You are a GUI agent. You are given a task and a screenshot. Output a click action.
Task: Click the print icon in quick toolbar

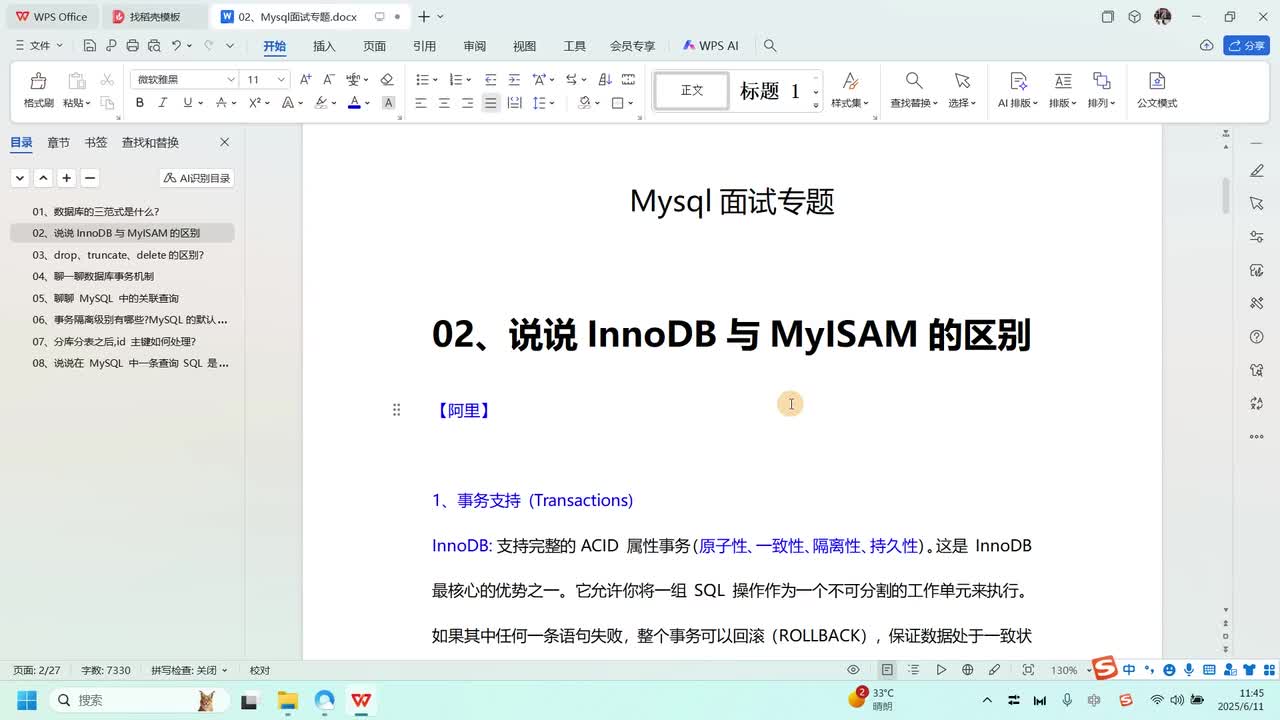point(132,46)
